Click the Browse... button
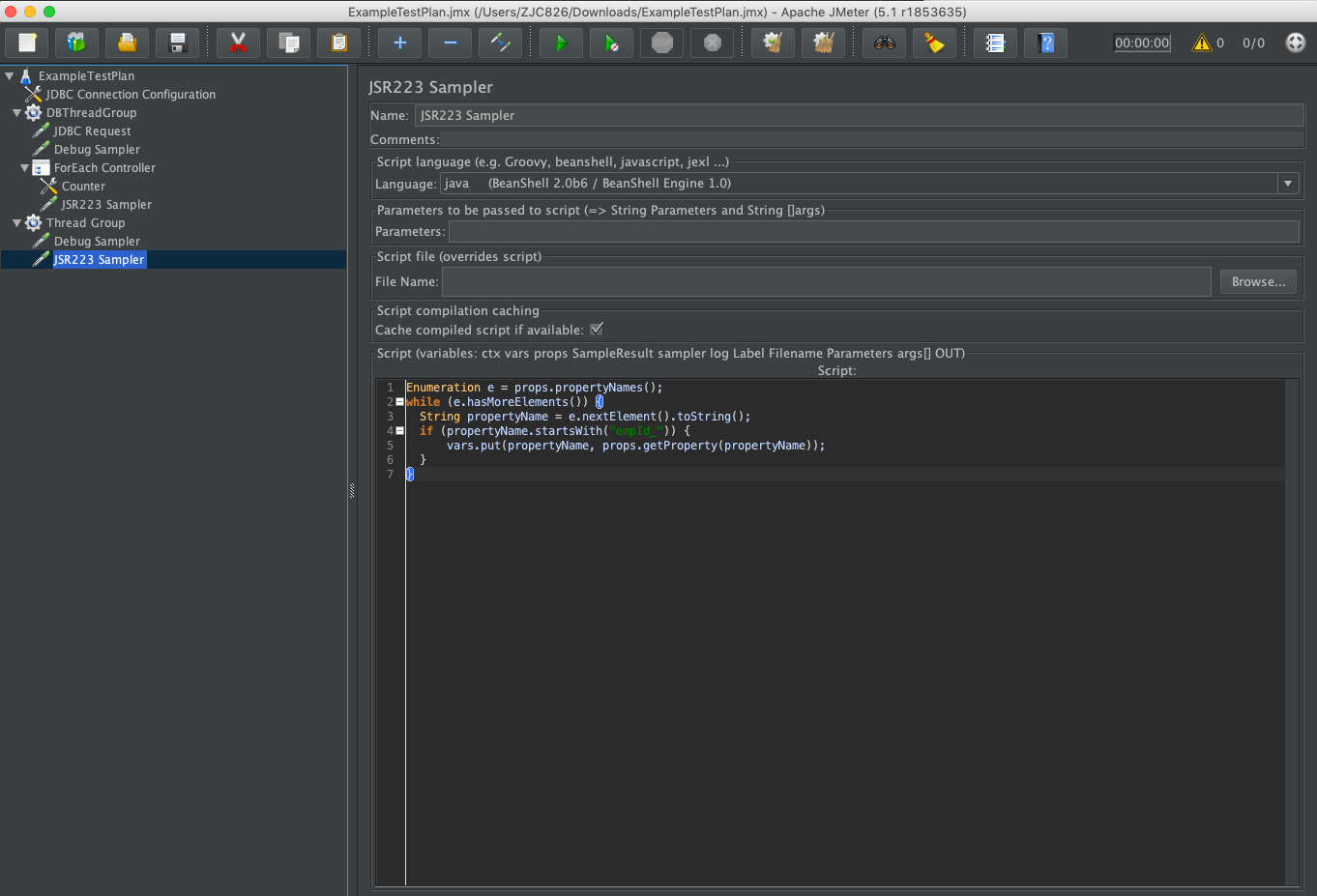 point(1258,281)
